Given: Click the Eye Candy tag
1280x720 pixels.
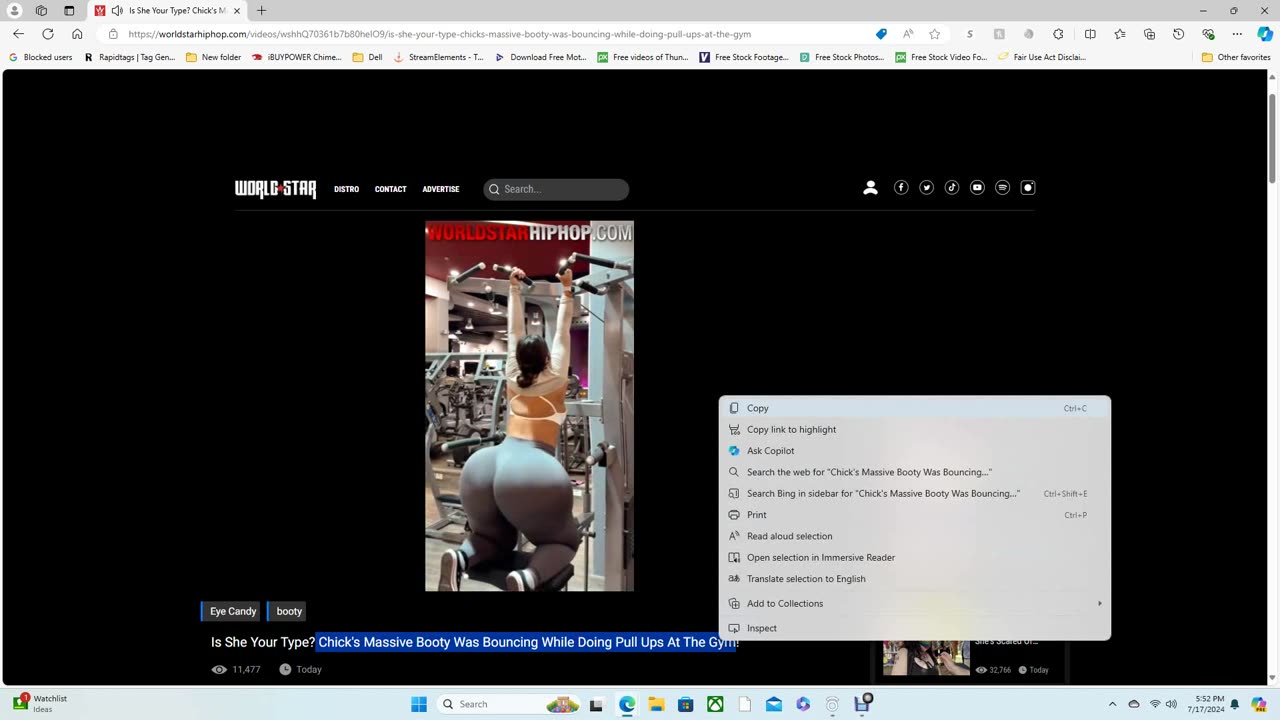Looking at the screenshot, I should 232,611.
